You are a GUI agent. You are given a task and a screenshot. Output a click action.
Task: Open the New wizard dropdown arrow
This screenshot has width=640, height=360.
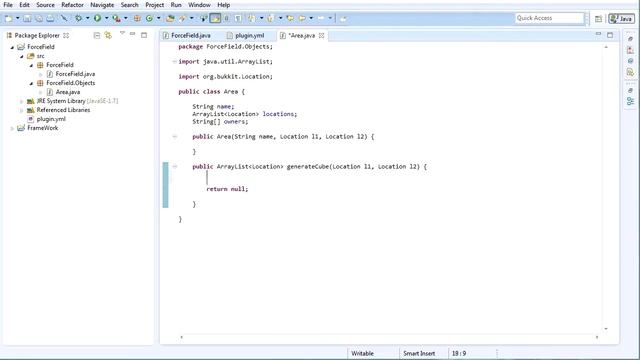click(x=18, y=18)
